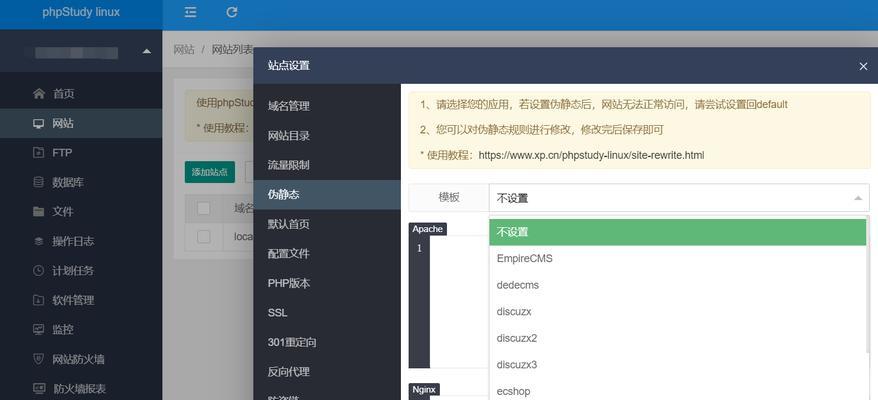Click the database icon beside 数据库

tap(39, 182)
